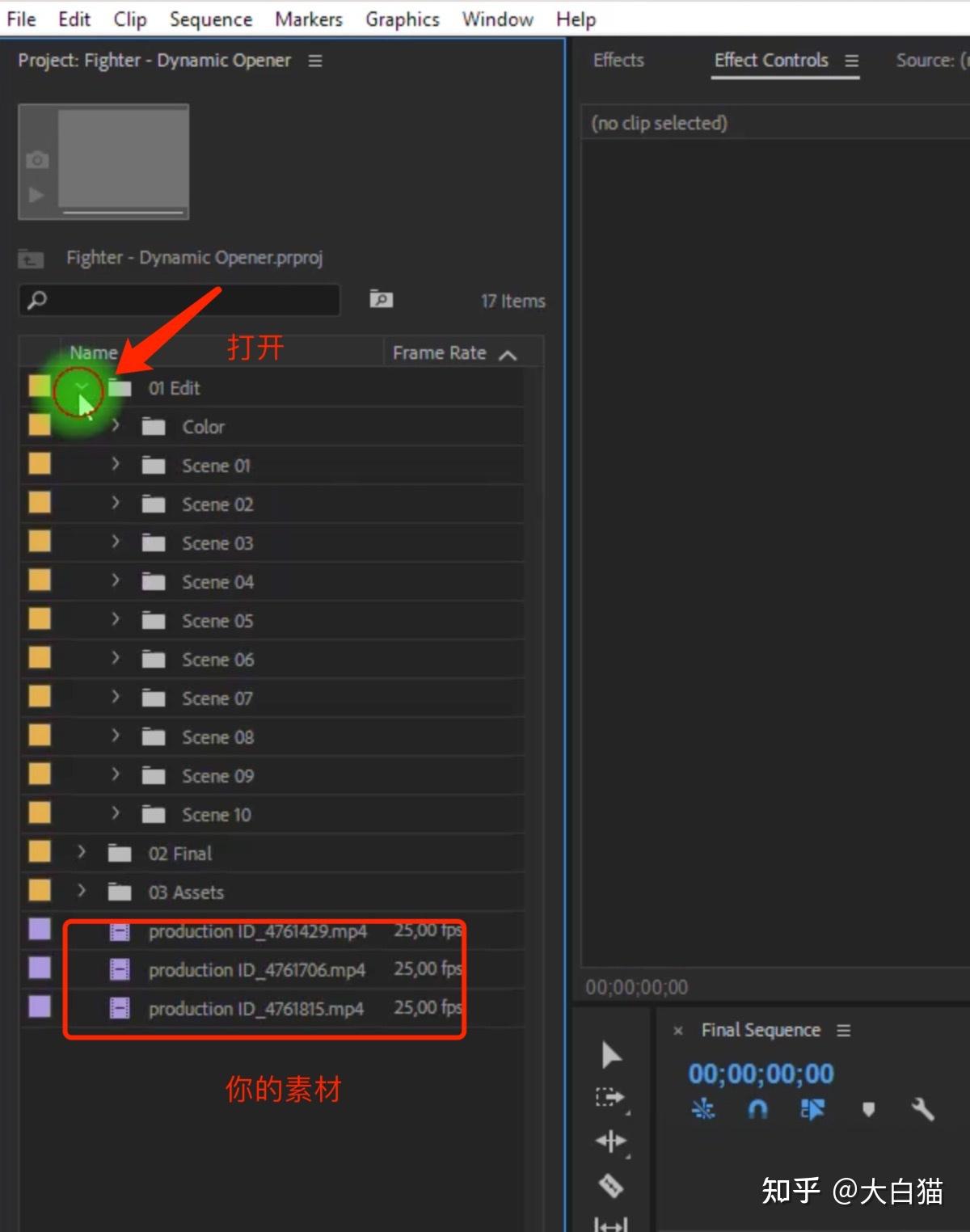Click the Scene 05 bin folder icon
Screen dimensions: 970x1232
(154, 621)
